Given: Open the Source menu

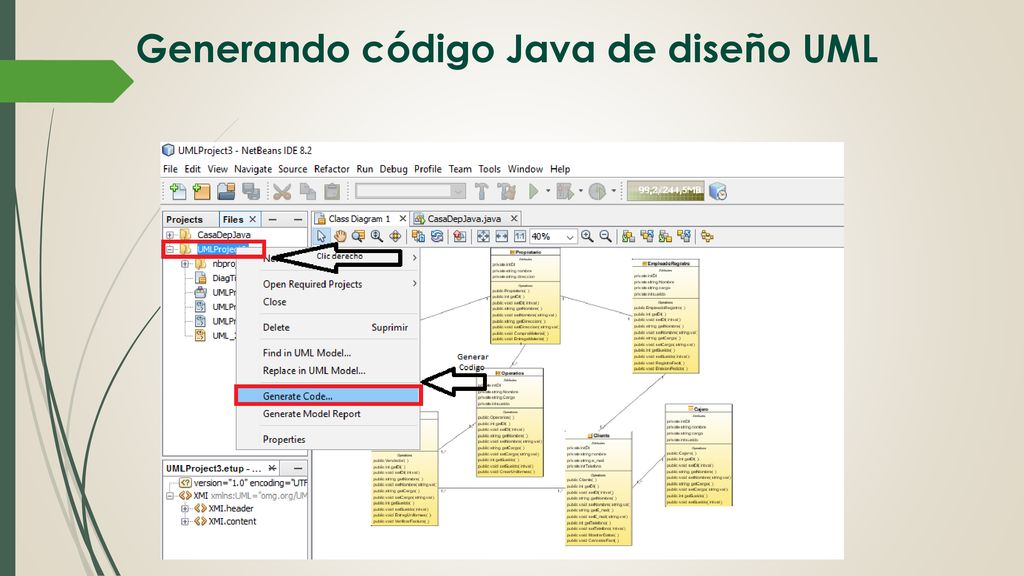Looking at the screenshot, I should [293, 168].
